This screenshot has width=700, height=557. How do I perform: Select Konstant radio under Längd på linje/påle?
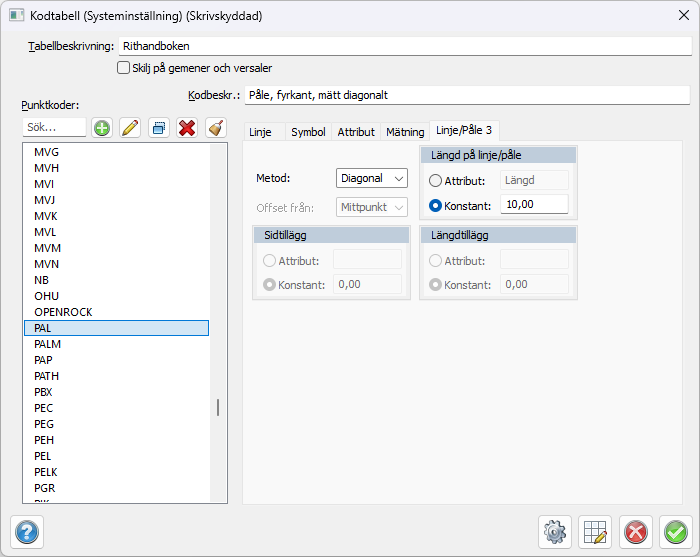tap(435, 205)
